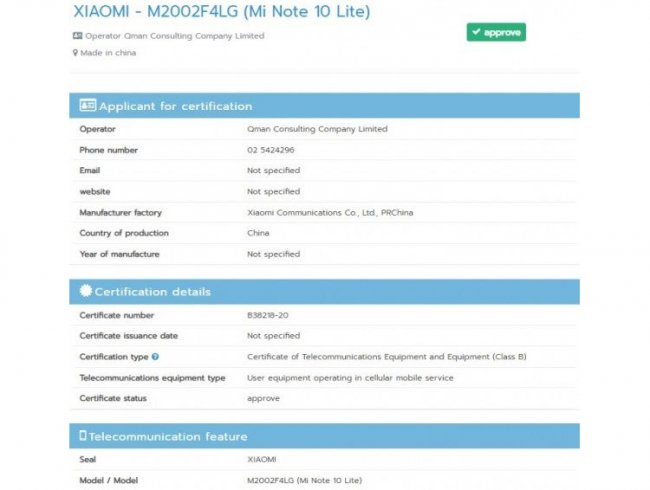Click the location pin icon near Made in china
Viewport: 650px width, 490px height.
point(75,53)
